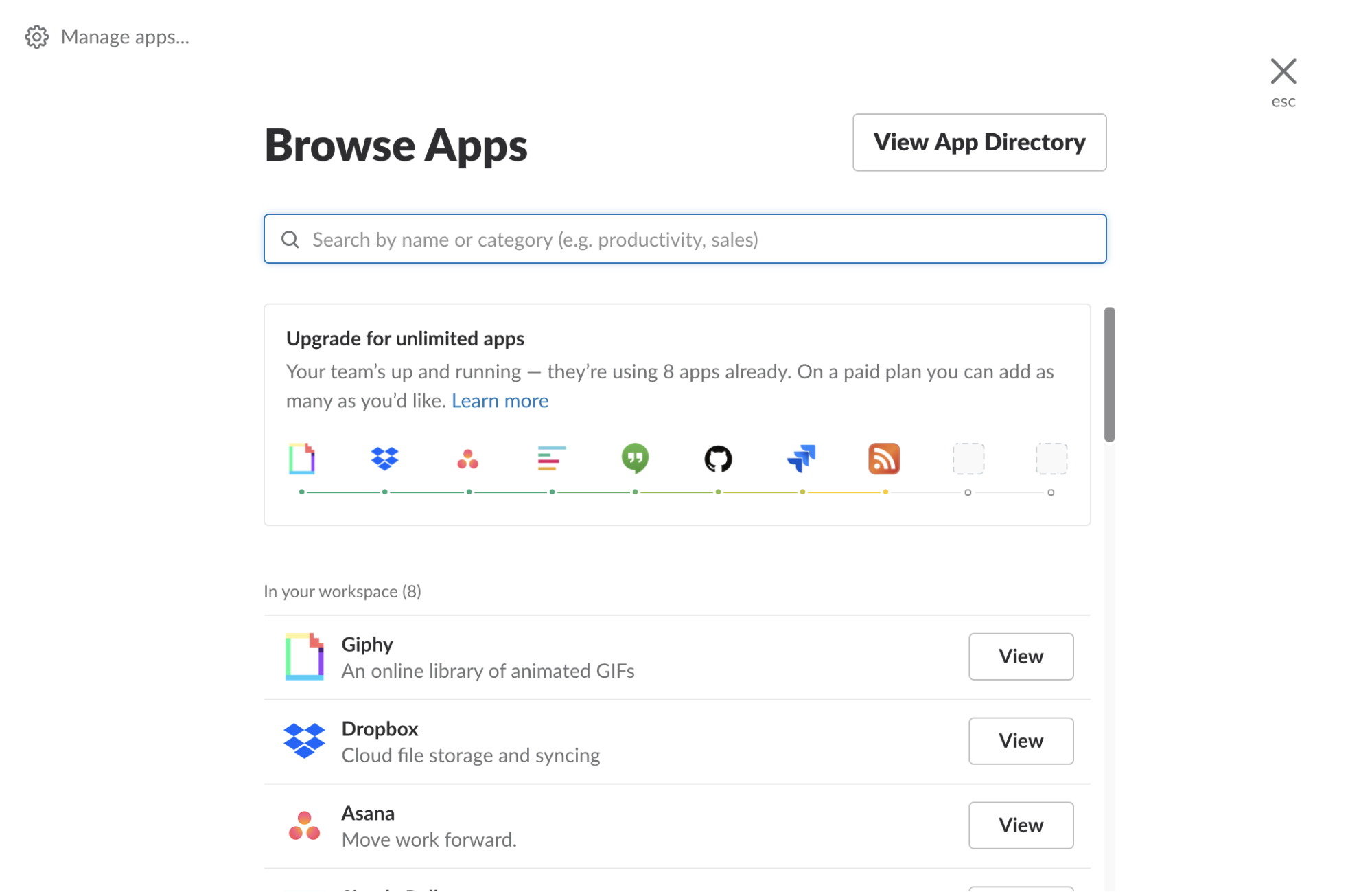This screenshot has height=892, width=1372.
Task: Click the Dropbox icon in upgrade banner
Action: (385, 458)
